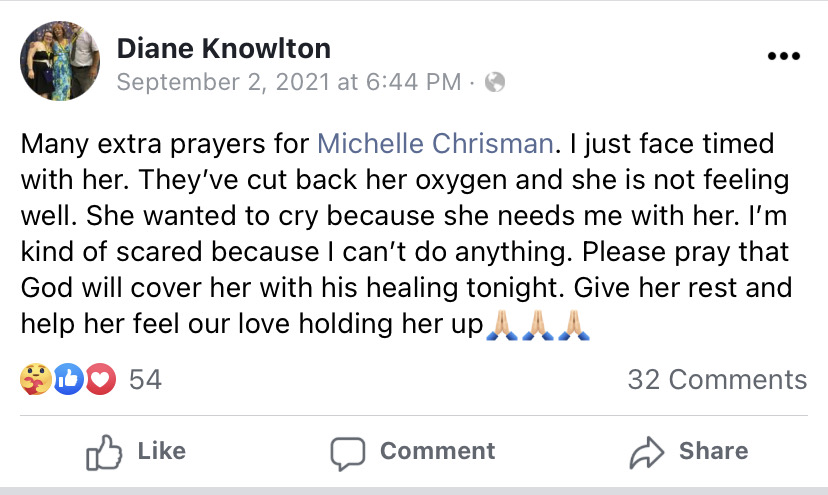Click the September 2, 2021 timestamp
This screenshot has height=495, width=828.
289,82
